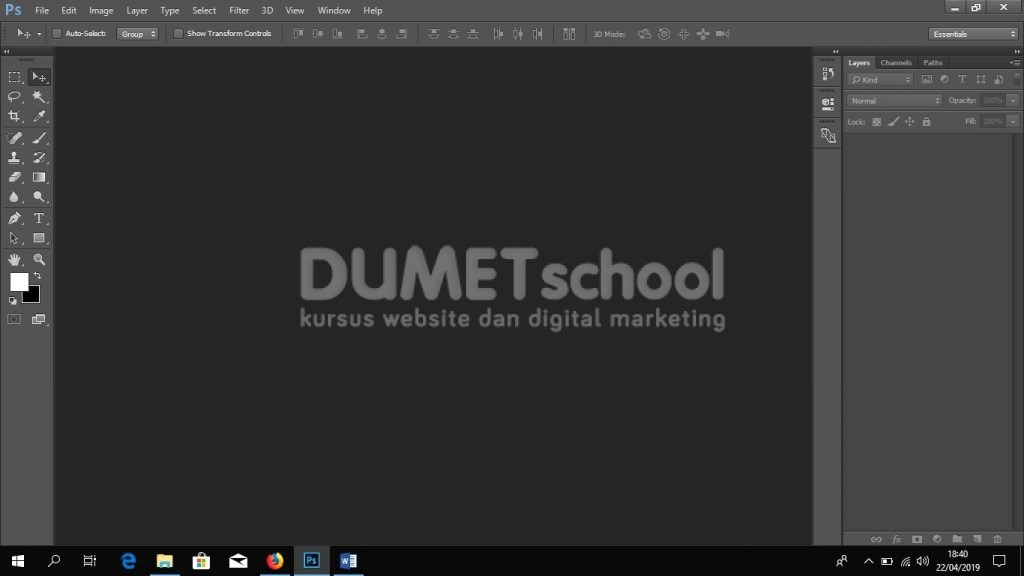
Task: Select the Horizontal Type tool
Action: tap(39, 218)
